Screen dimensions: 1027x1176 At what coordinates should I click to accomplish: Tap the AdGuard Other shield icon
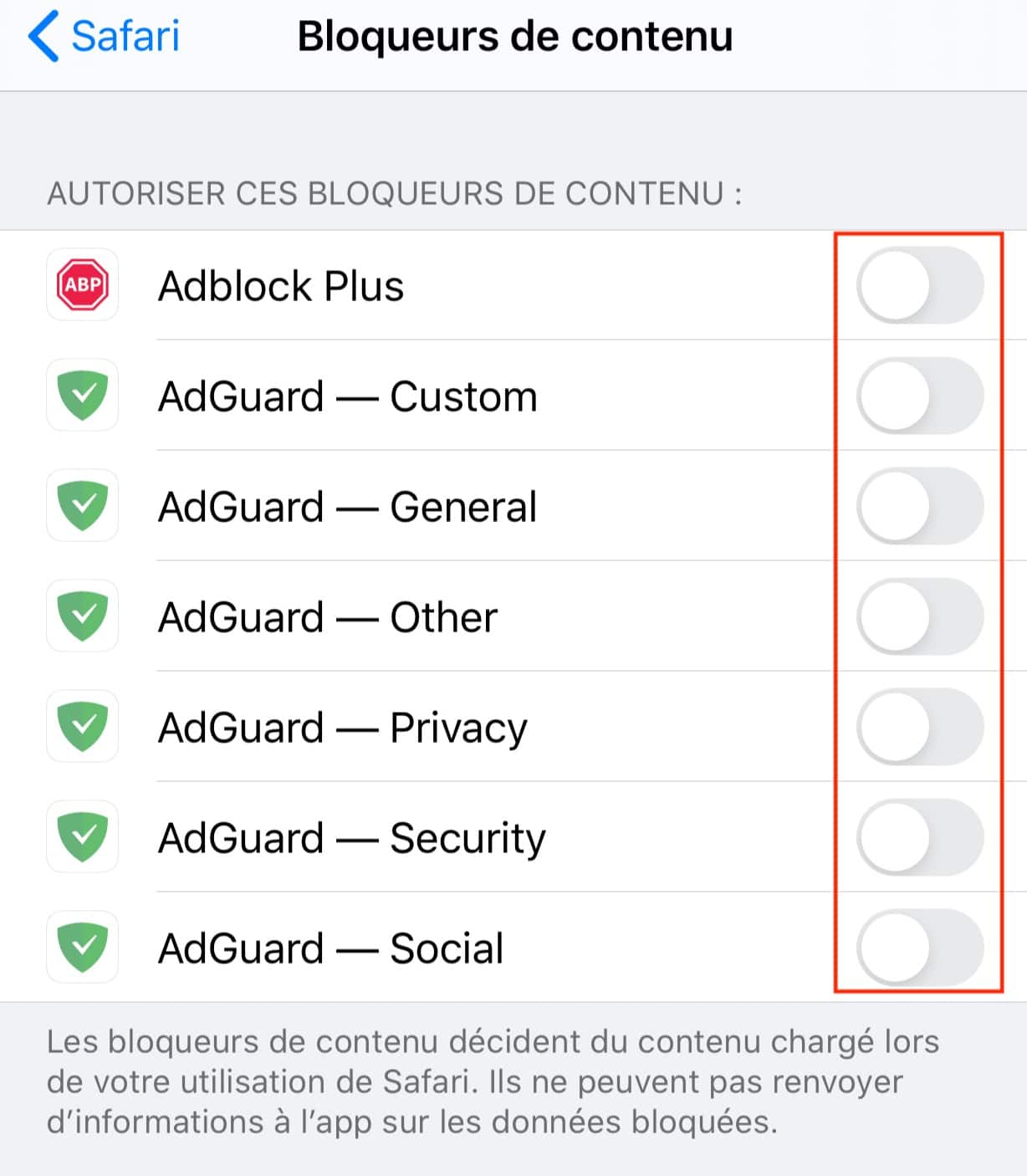pos(82,616)
